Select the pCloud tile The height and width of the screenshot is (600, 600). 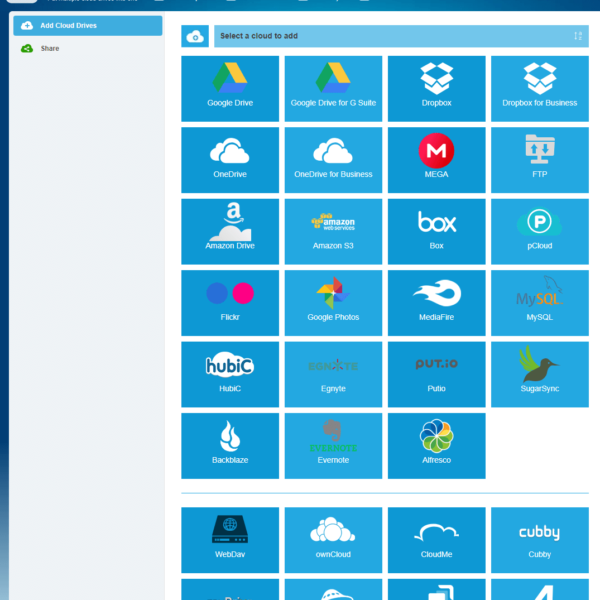tap(540, 232)
